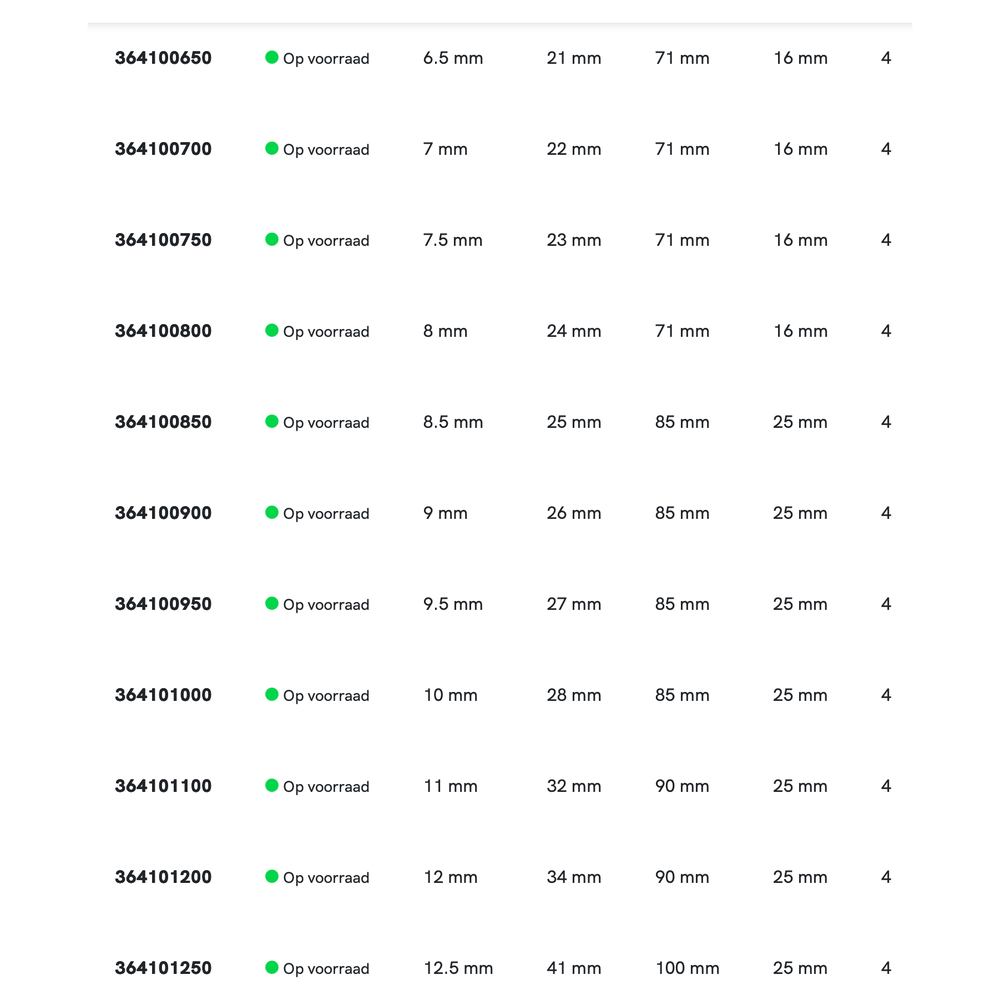1000x1000 pixels.
Task: Click product number 364101000
Action: pos(163,695)
